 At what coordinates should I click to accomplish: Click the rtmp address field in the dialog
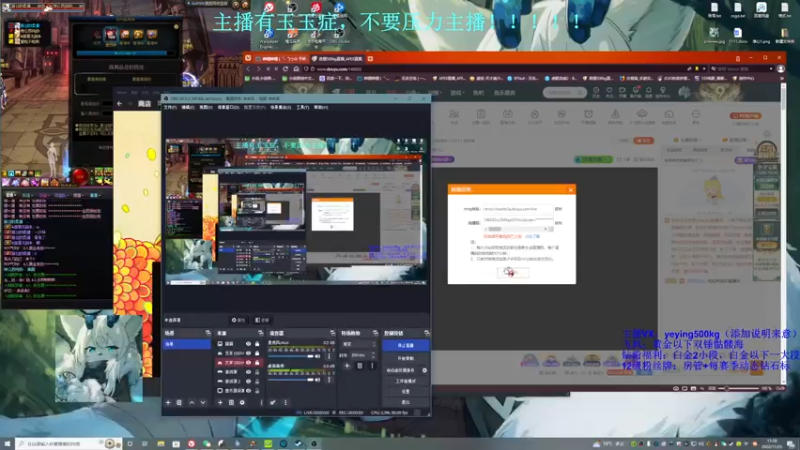pyautogui.click(x=517, y=209)
